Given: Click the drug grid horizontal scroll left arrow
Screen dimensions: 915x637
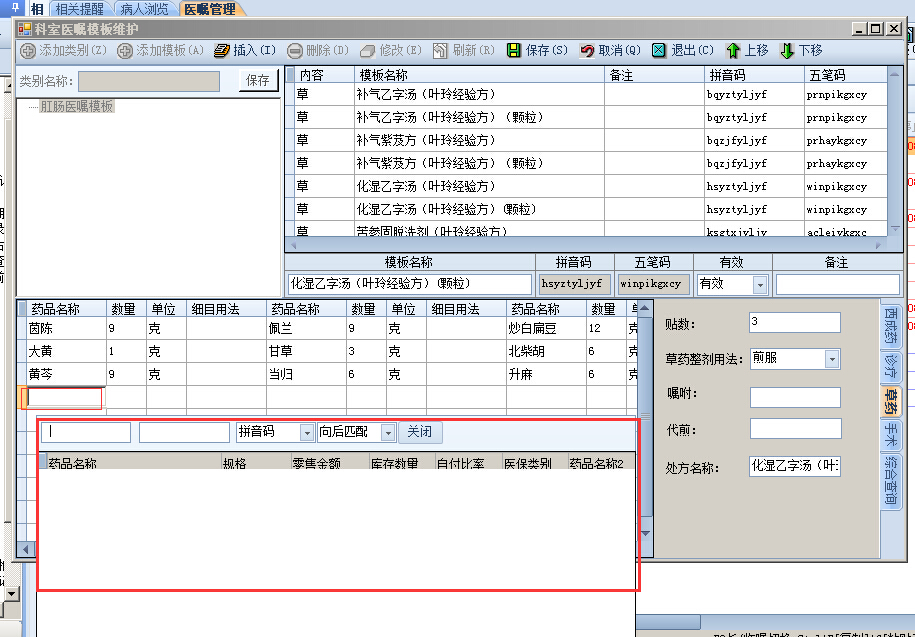Looking at the screenshot, I should pyautogui.click(x=25, y=549).
